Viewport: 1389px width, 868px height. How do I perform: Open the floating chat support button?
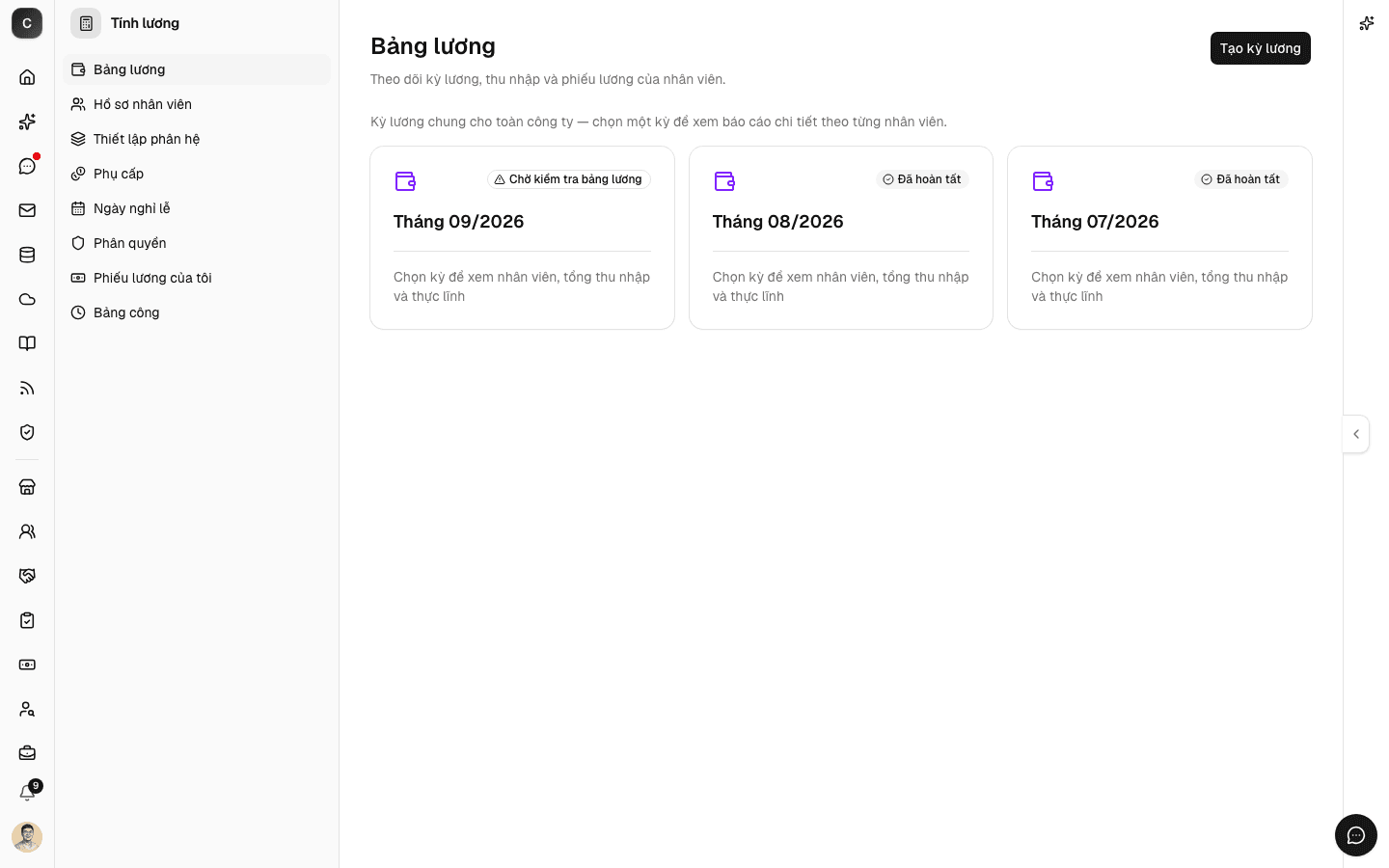pyautogui.click(x=1356, y=835)
